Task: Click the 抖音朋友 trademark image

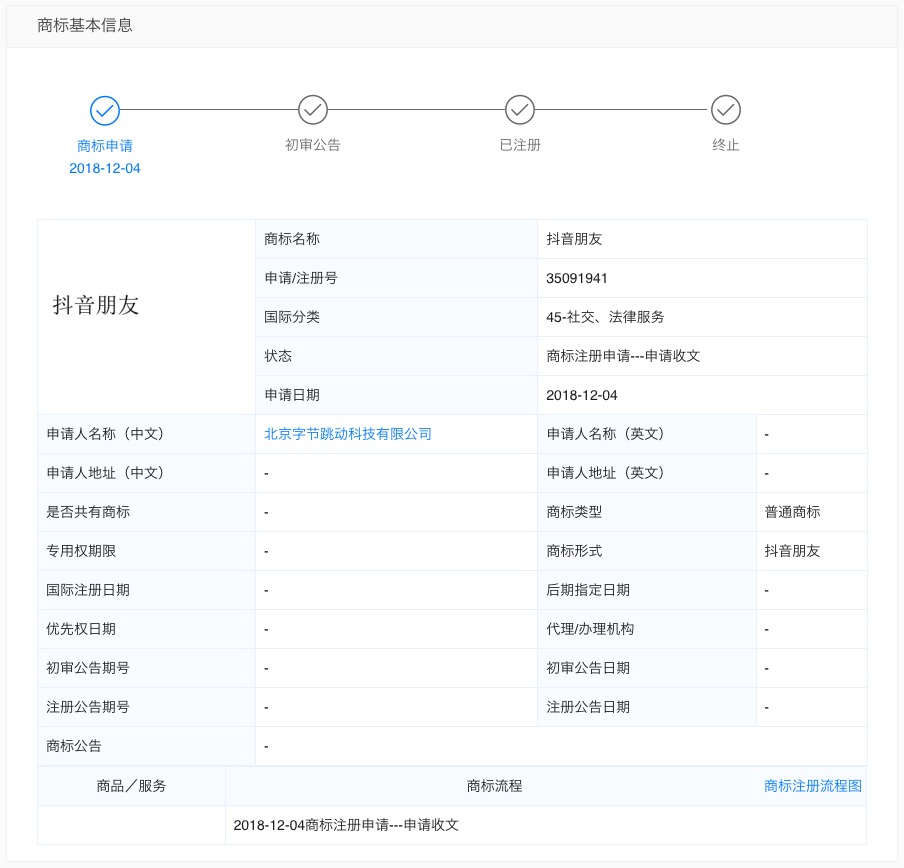Action: pos(96,306)
